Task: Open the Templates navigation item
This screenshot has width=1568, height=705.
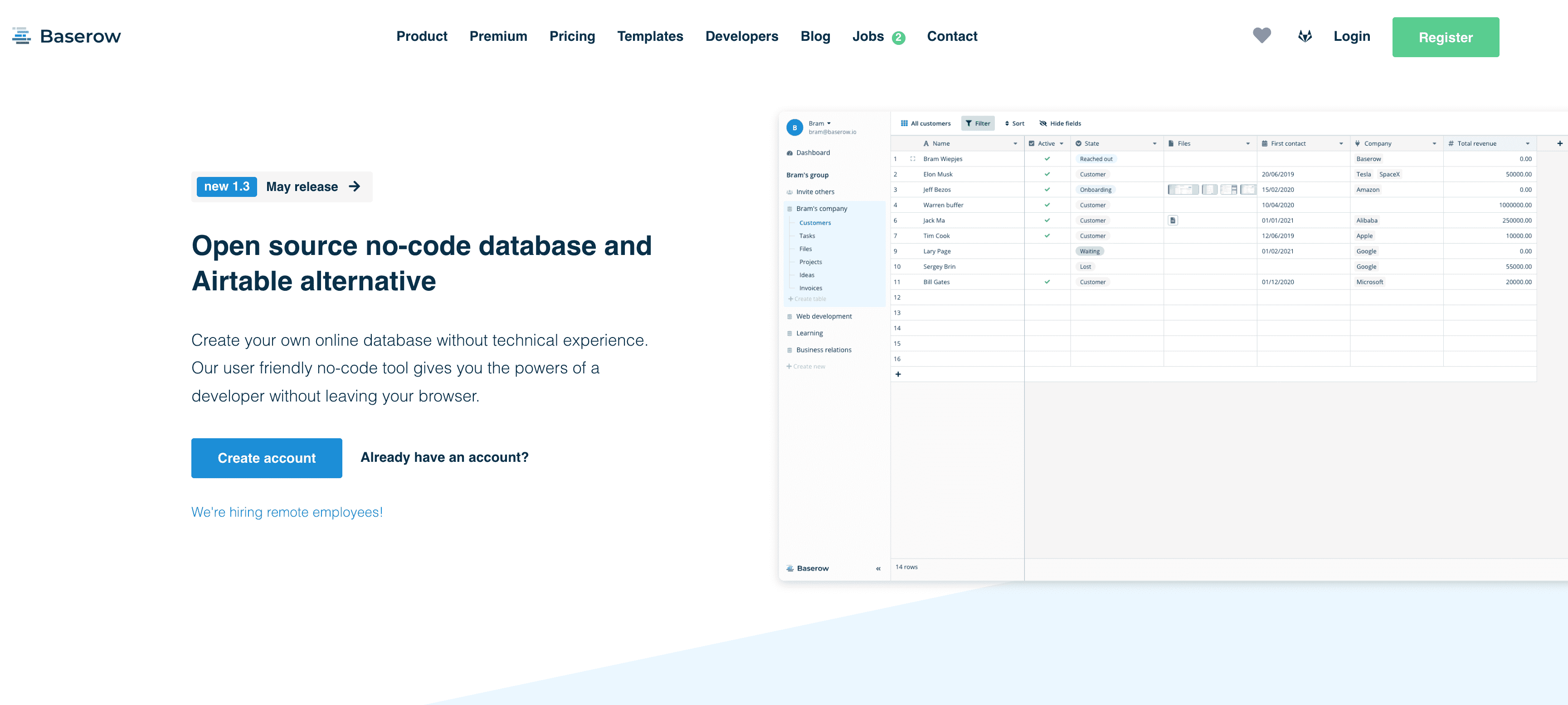Action: coord(649,36)
